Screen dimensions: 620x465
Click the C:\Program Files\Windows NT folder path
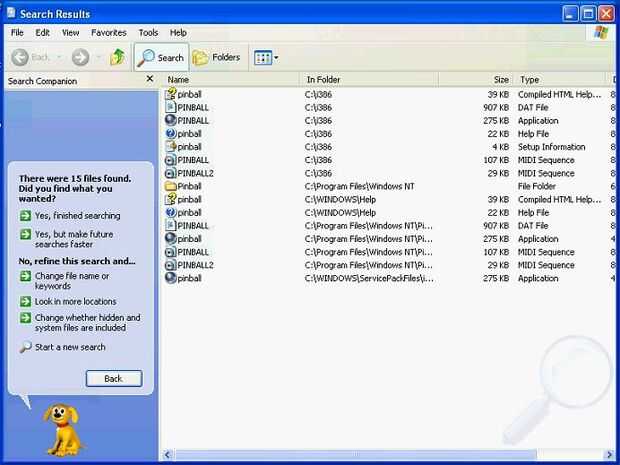[x=359, y=186]
